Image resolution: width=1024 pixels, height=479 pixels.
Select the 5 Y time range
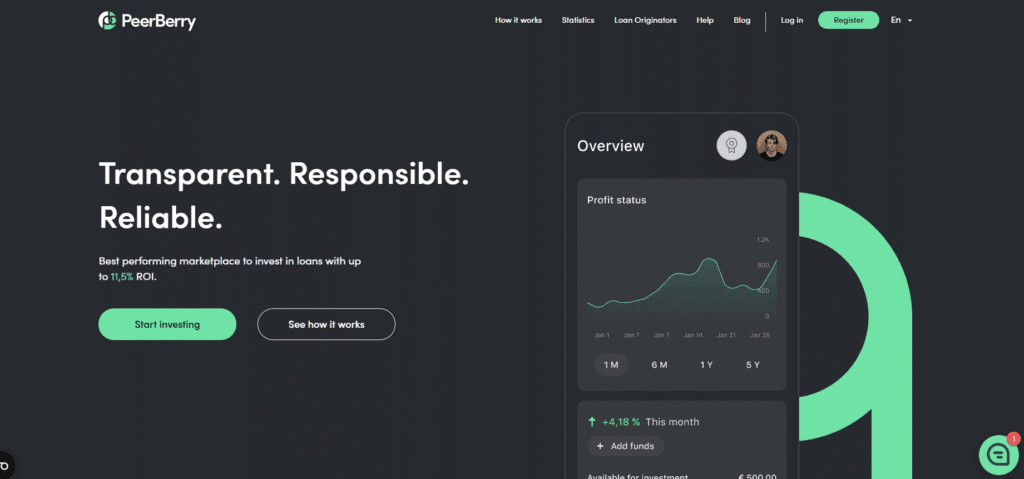(x=753, y=365)
